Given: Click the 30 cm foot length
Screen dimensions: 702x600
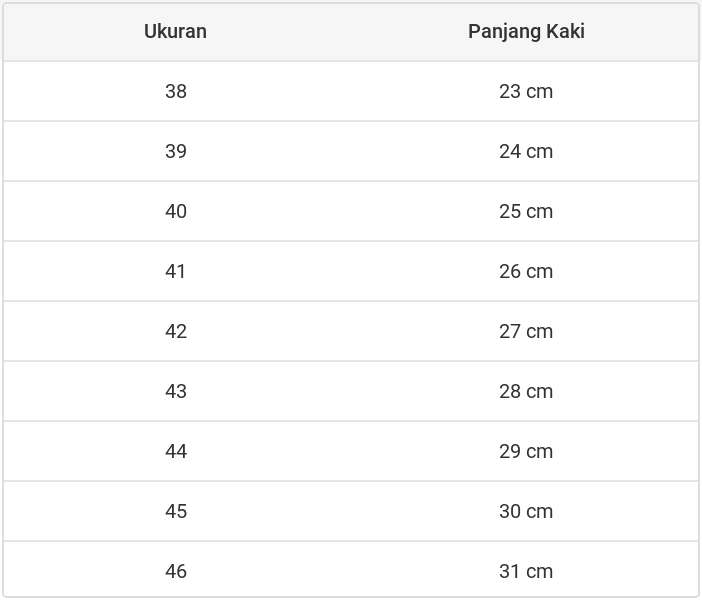Looking at the screenshot, I should click(526, 511).
